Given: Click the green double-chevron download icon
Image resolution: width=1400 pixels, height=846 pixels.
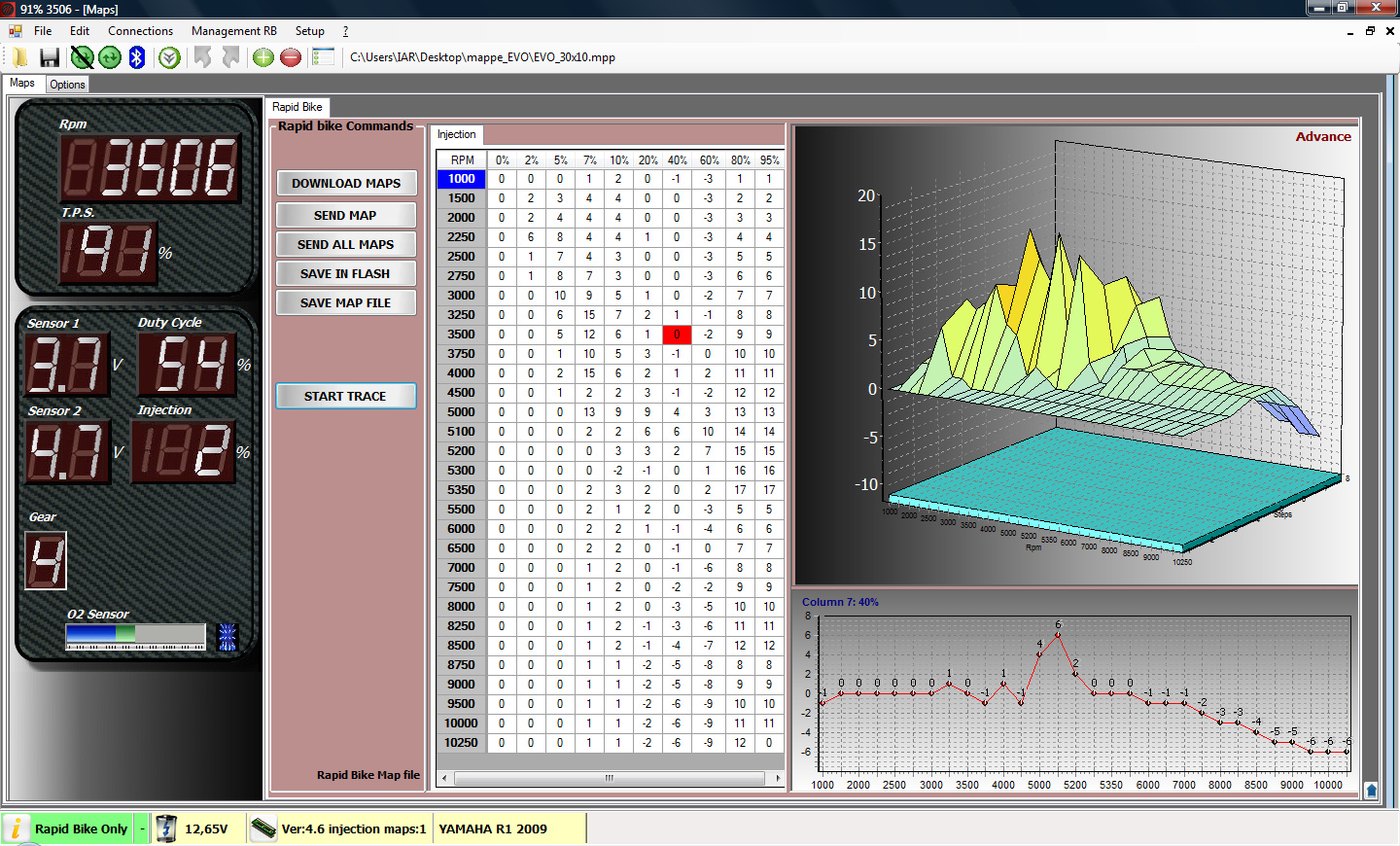Looking at the screenshot, I should (169, 57).
